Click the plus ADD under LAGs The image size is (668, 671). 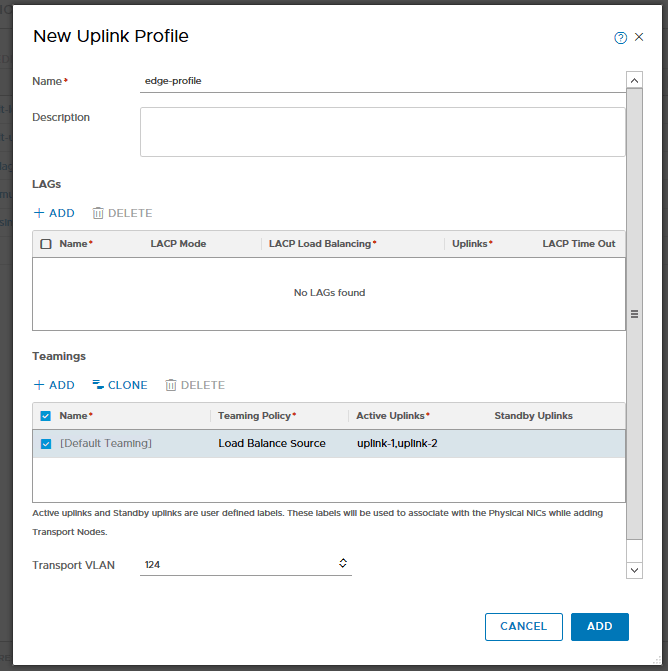tap(54, 213)
